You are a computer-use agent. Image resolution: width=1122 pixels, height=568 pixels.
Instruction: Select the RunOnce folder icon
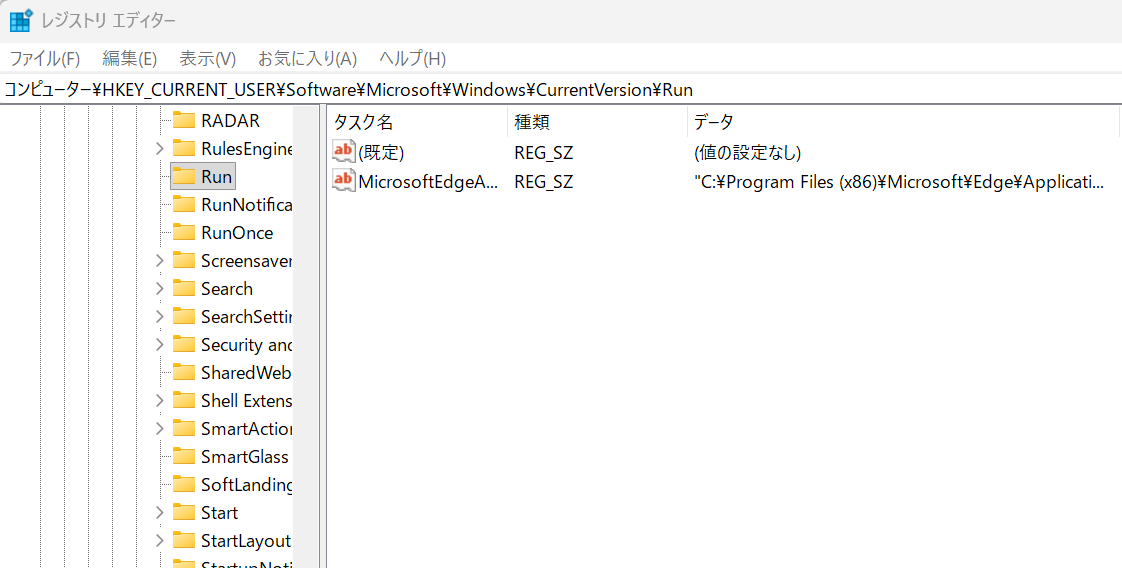(184, 232)
